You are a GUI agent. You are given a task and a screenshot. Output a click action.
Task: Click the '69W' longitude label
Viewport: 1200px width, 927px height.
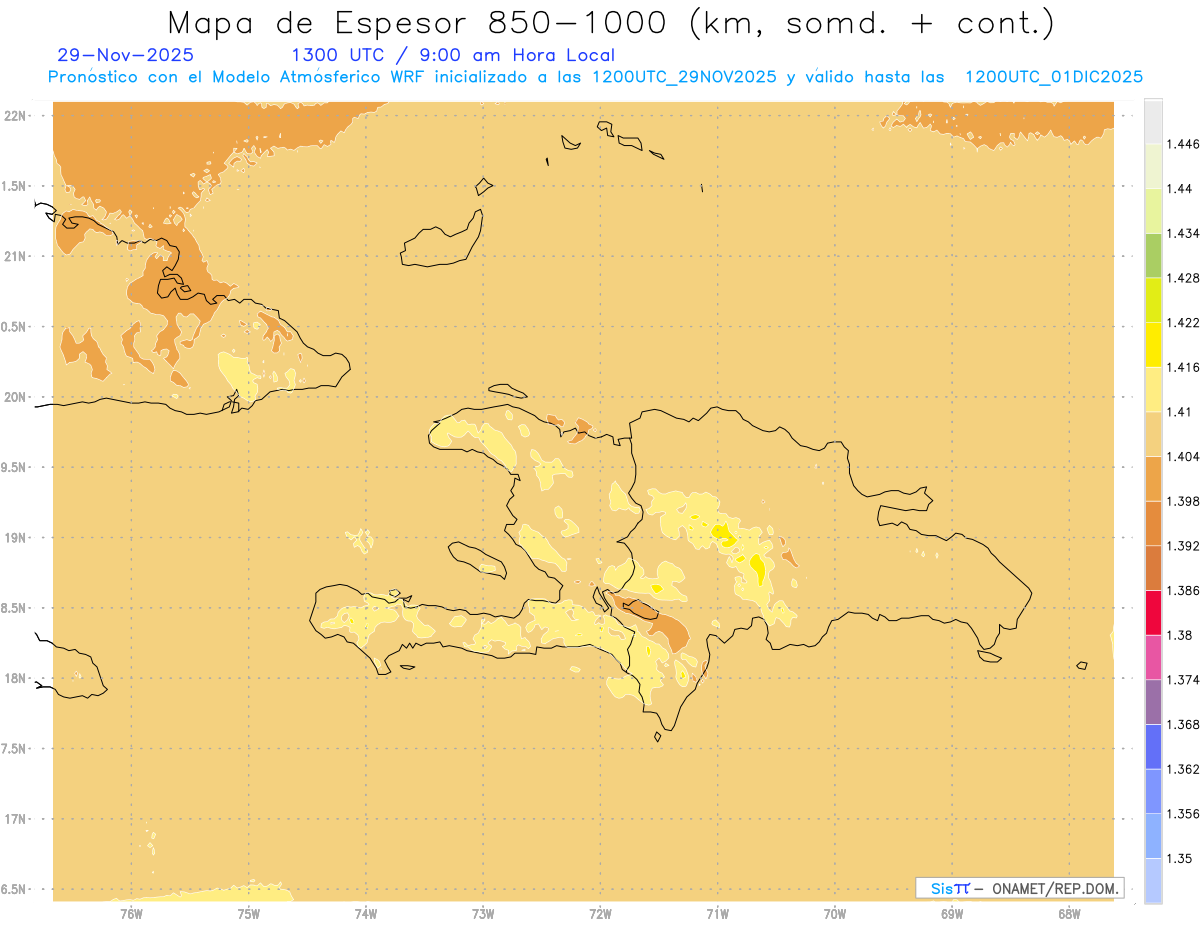coord(952,912)
